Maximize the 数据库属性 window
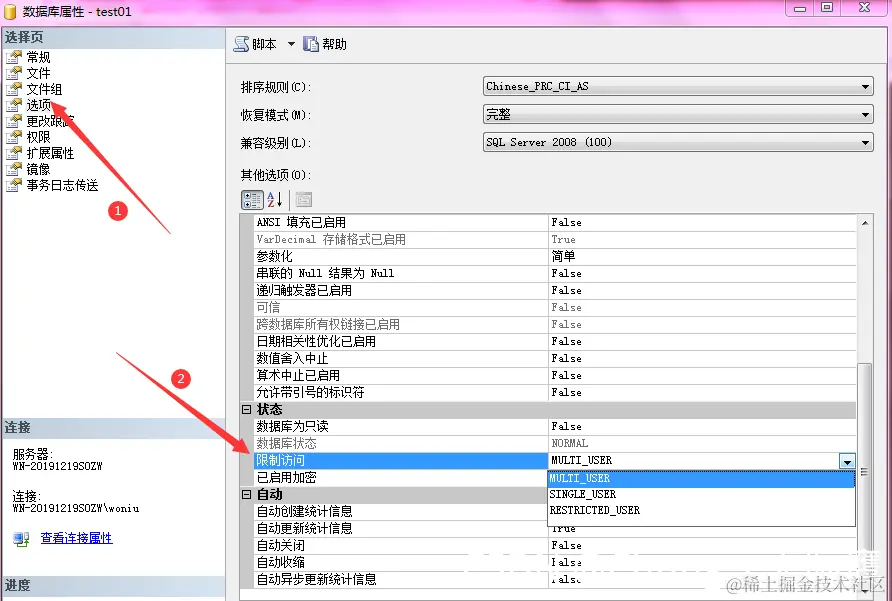892x601 pixels. tap(827, 7)
